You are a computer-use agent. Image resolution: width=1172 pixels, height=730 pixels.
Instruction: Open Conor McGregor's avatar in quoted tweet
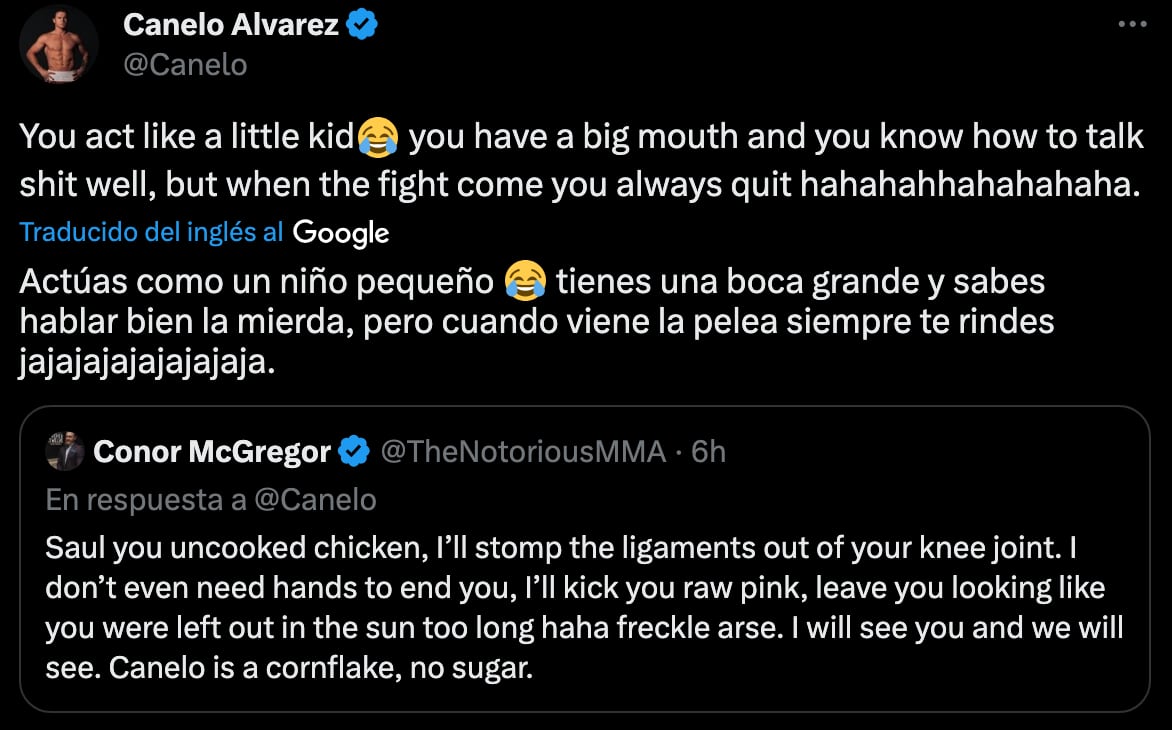tap(62, 450)
